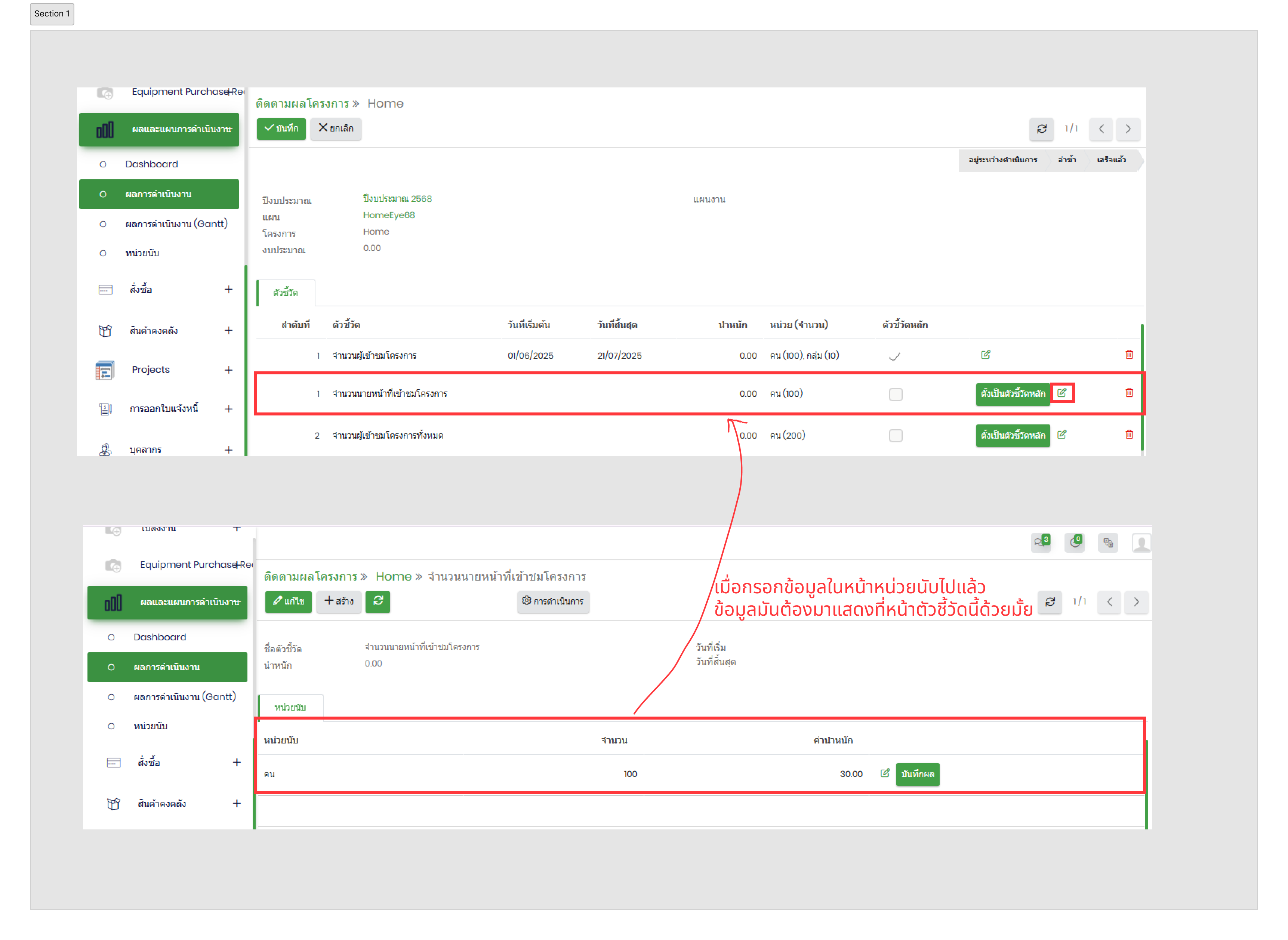Expand สินค้าคงคลัง menu in bottom sidebar

(236, 803)
